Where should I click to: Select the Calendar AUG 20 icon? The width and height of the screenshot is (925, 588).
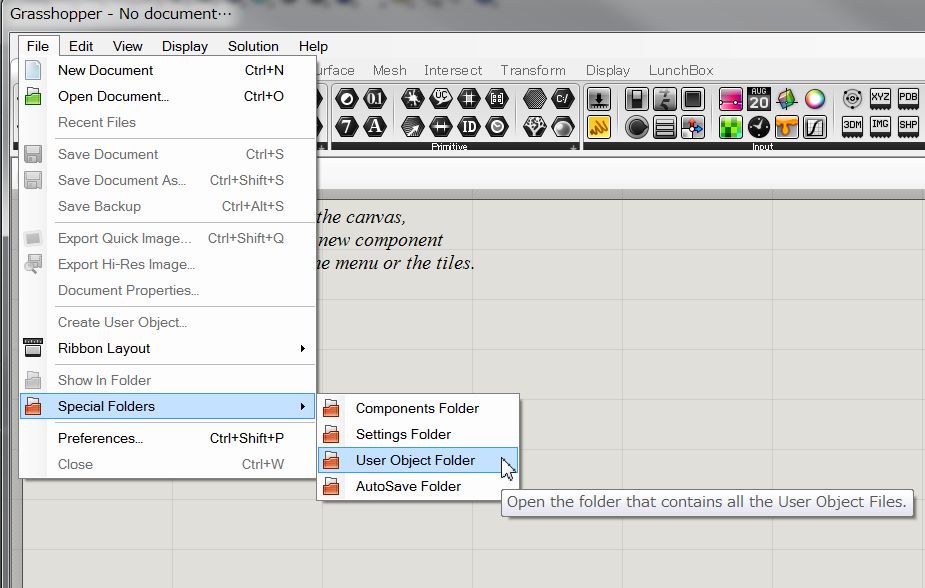(x=759, y=99)
